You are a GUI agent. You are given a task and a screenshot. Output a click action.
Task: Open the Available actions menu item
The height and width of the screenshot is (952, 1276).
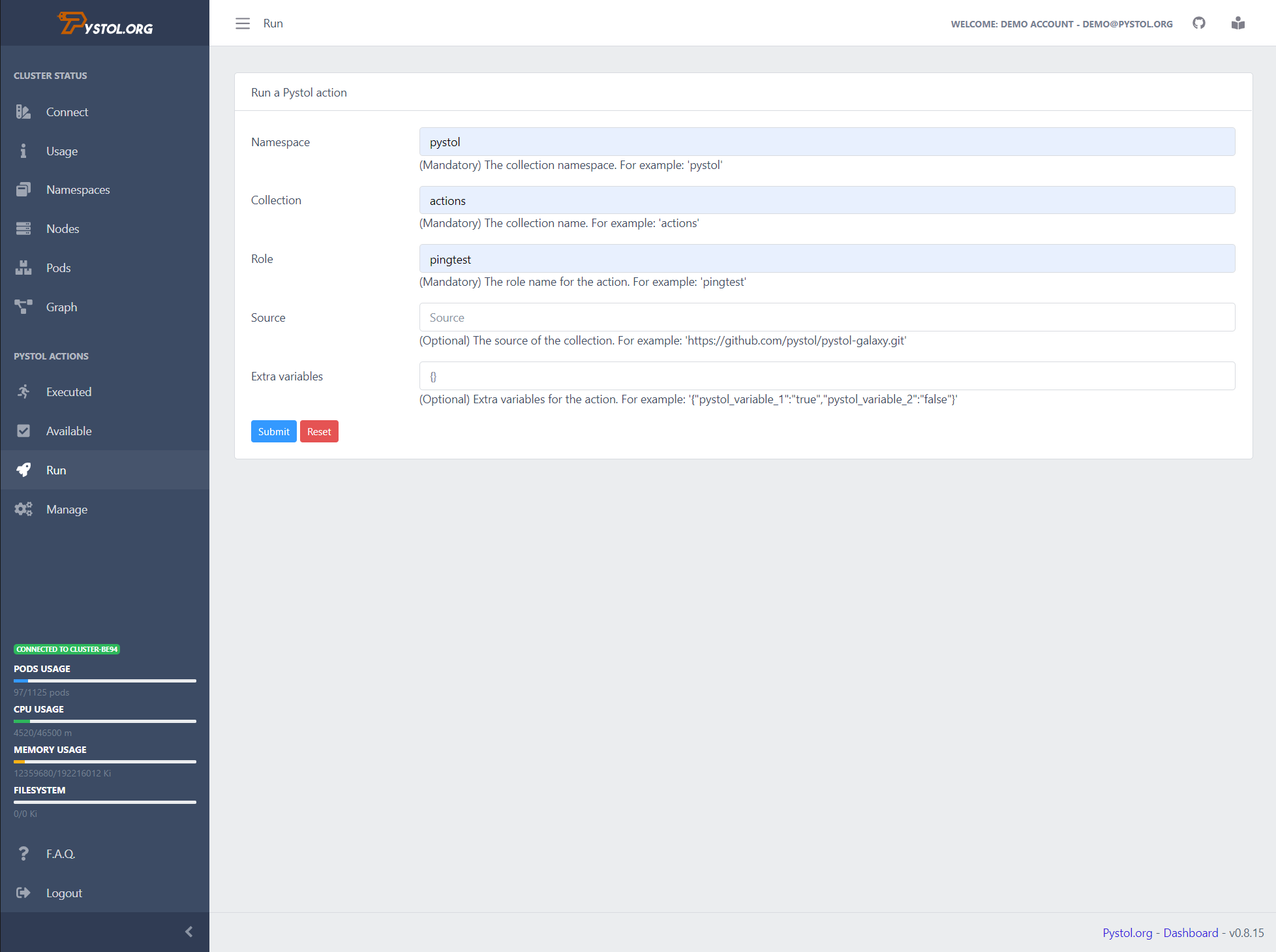coord(68,431)
